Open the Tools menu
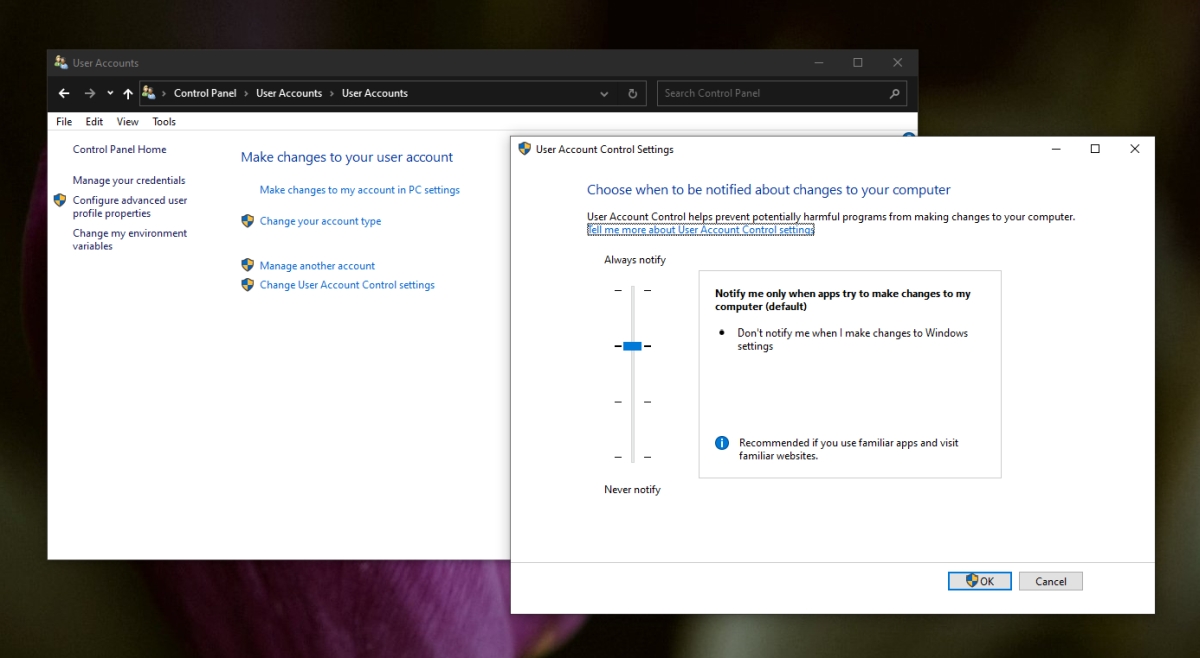The width and height of the screenshot is (1200, 658). (164, 122)
